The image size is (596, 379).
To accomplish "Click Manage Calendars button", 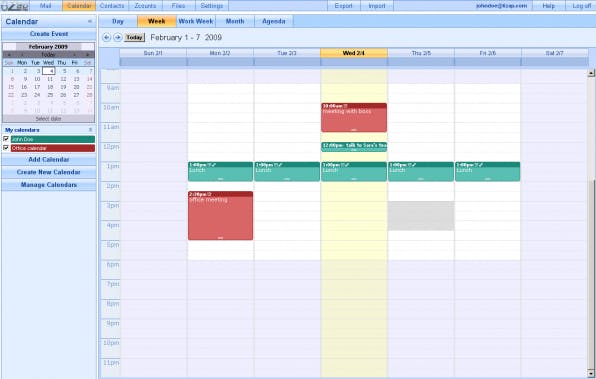I will 49,185.
